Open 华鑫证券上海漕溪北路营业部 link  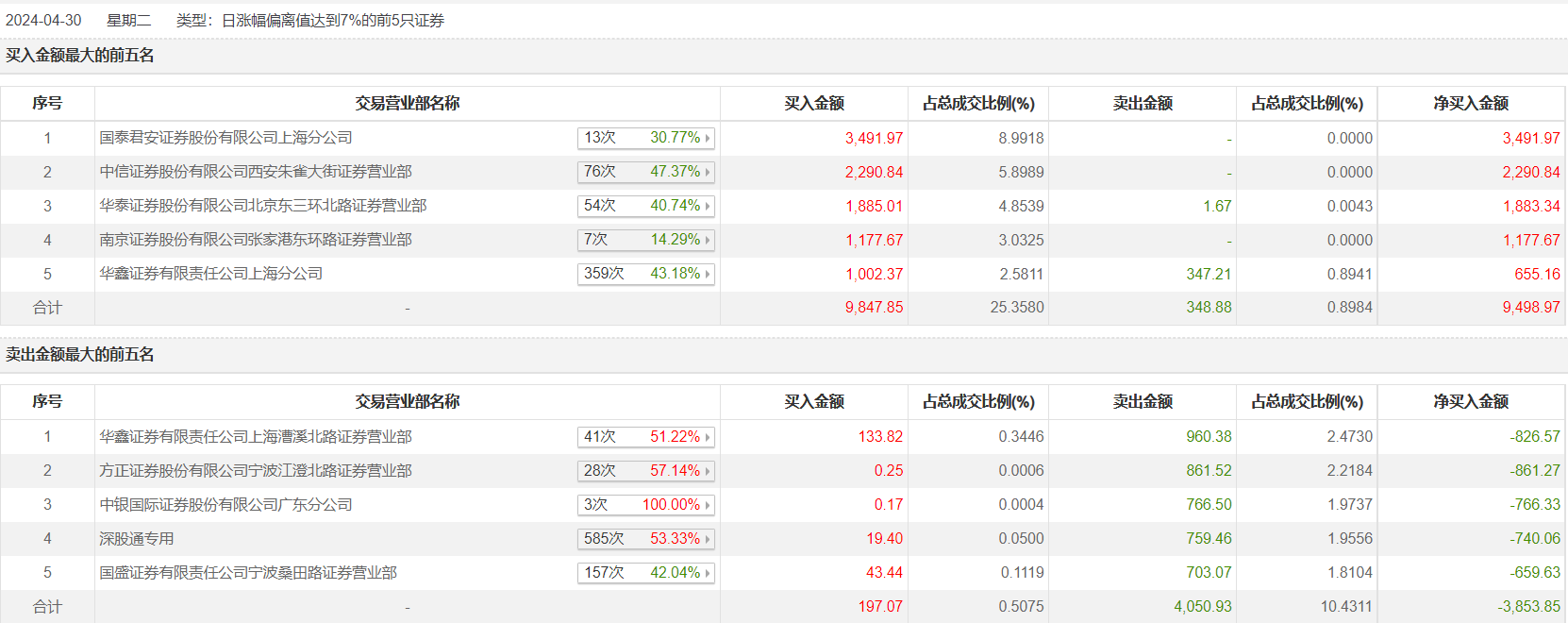(x=256, y=437)
